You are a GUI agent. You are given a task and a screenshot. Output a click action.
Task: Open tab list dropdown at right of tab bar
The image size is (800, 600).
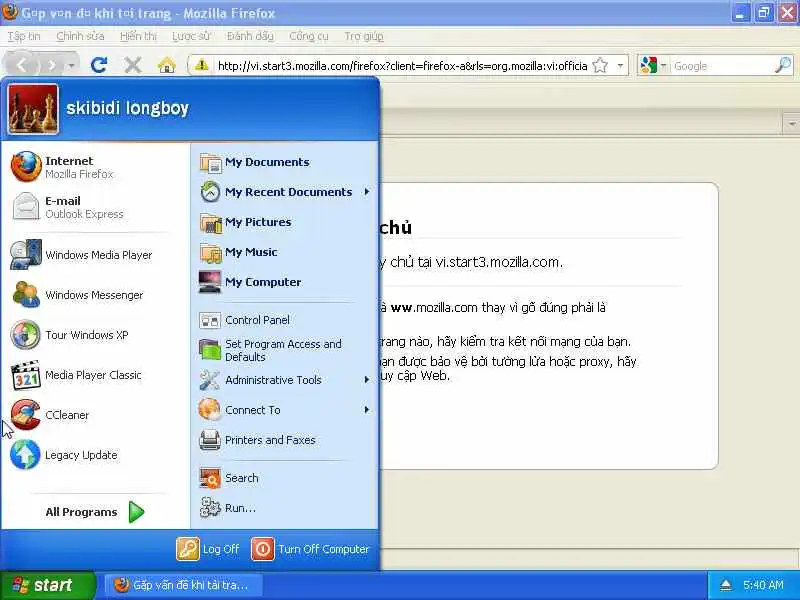click(791, 123)
